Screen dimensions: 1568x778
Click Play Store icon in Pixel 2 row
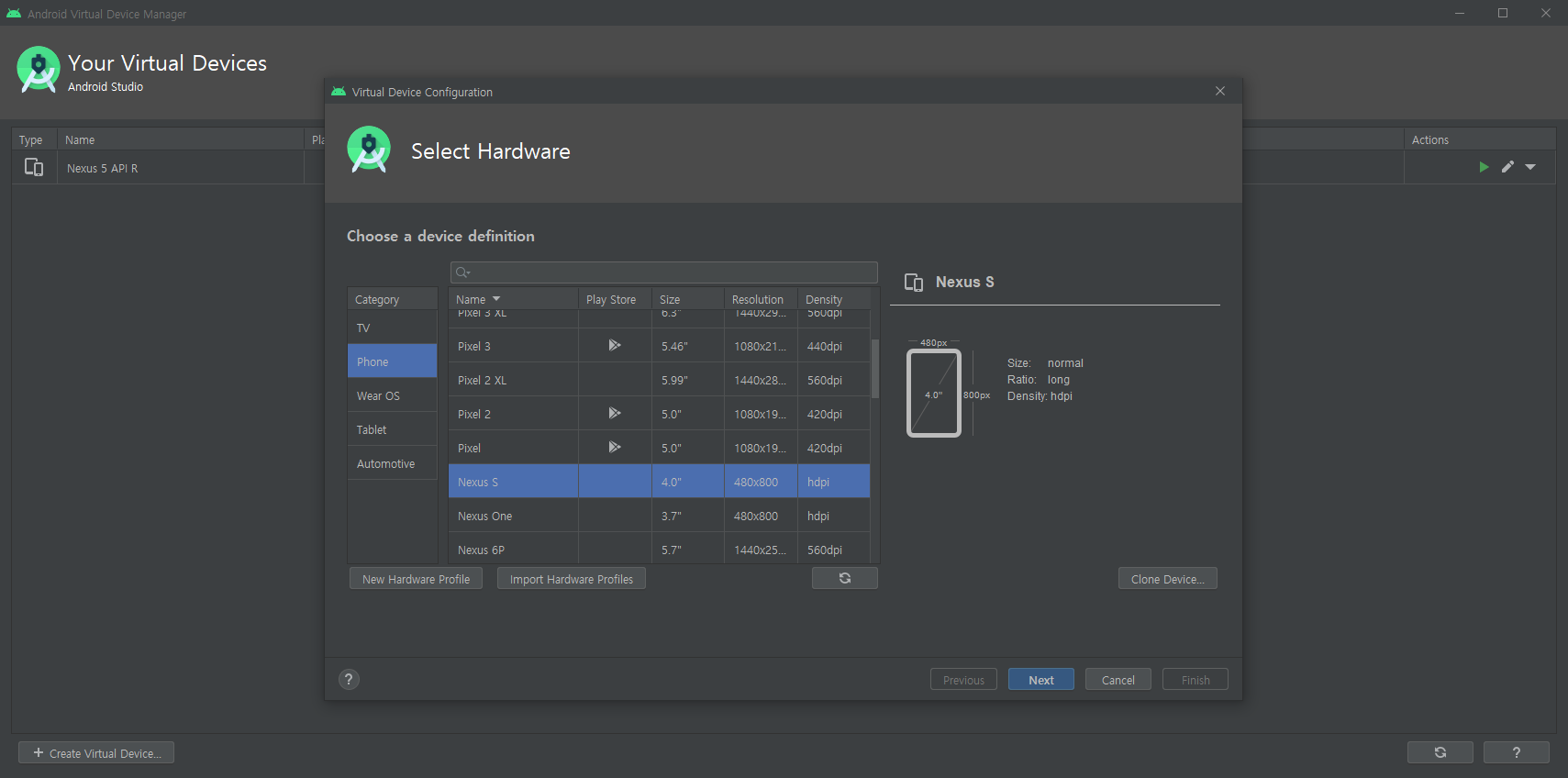(x=615, y=413)
